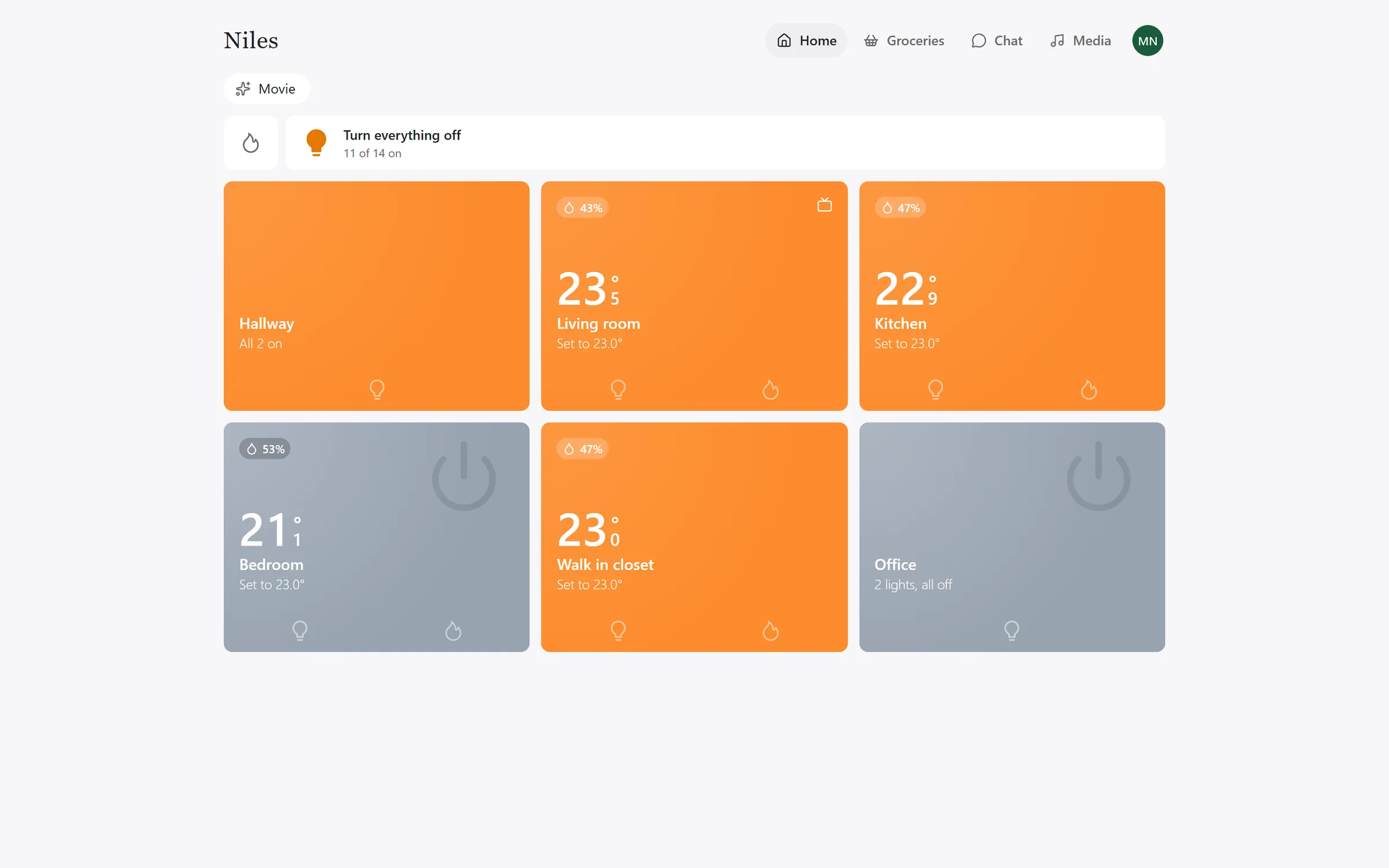
Task: Click the sparkle icon on the Movie button
Action: coord(243,89)
